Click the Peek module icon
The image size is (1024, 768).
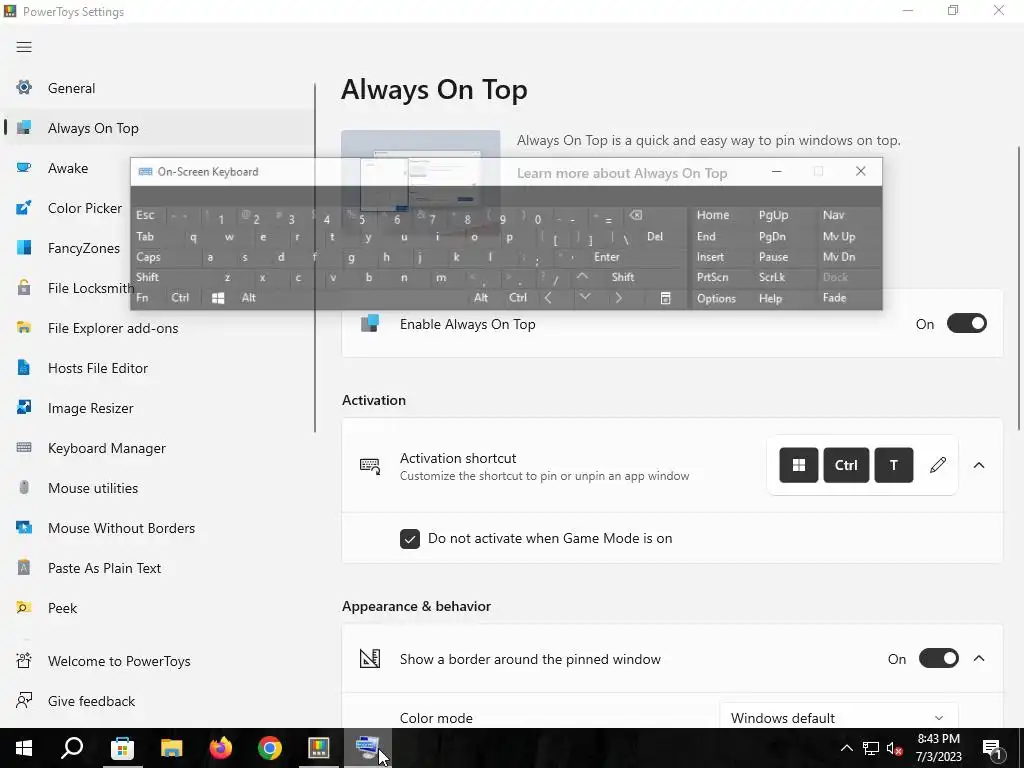24,608
